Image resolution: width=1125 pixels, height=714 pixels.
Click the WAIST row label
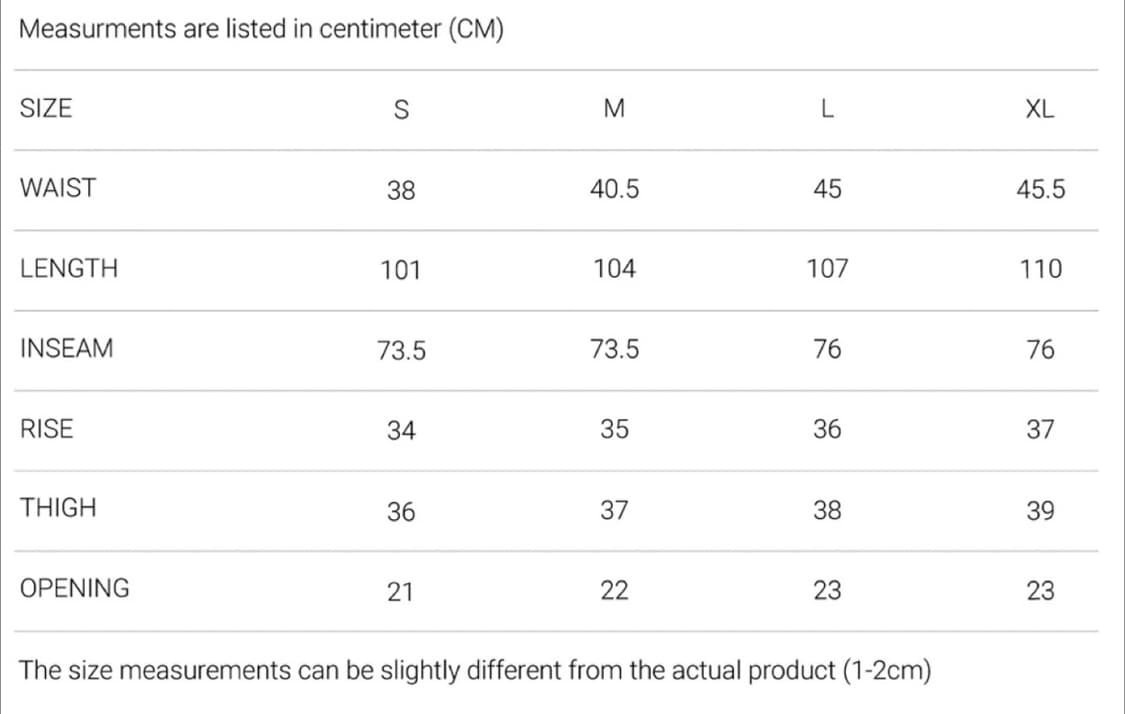pos(57,188)
